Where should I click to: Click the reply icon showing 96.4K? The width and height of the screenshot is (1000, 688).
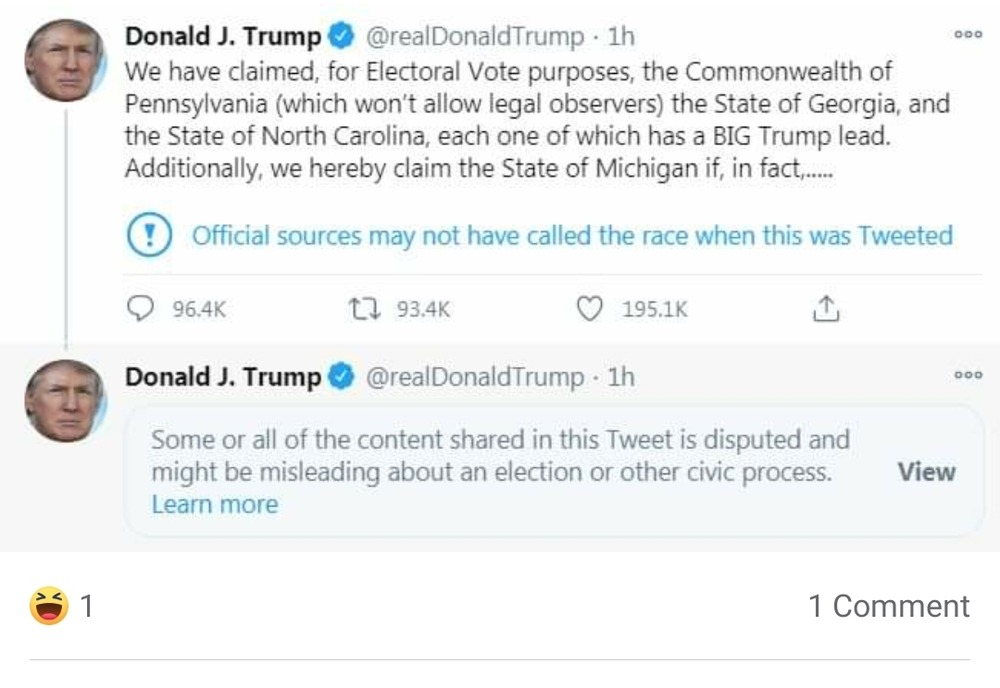(x=142, y=310)
